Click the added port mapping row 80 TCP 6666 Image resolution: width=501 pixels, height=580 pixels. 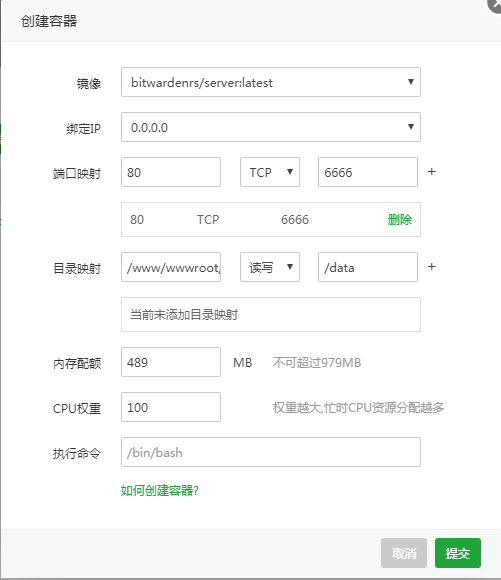[271, 219]
